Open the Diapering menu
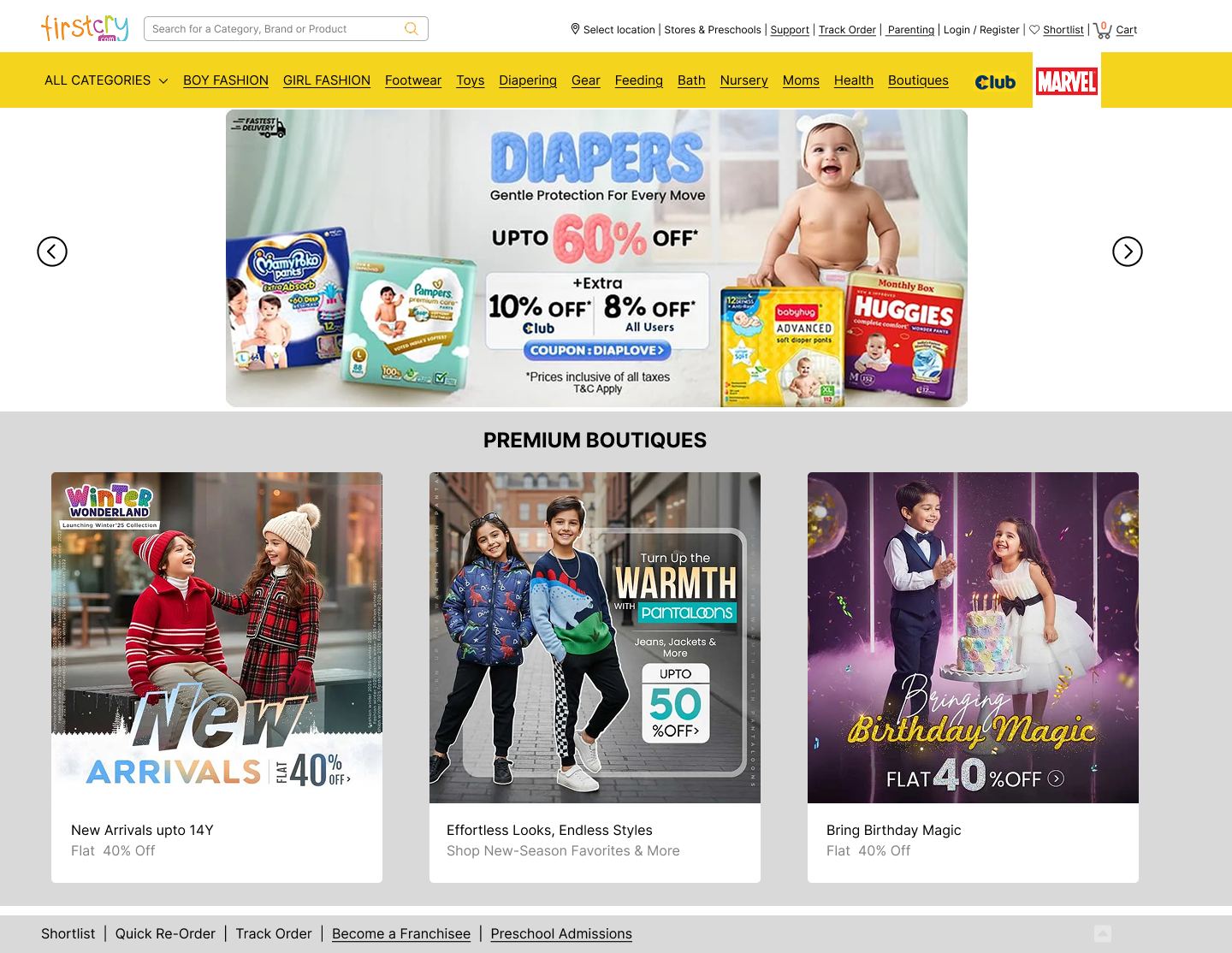Screen dimensions: 1232x953 tap(527, 80)
